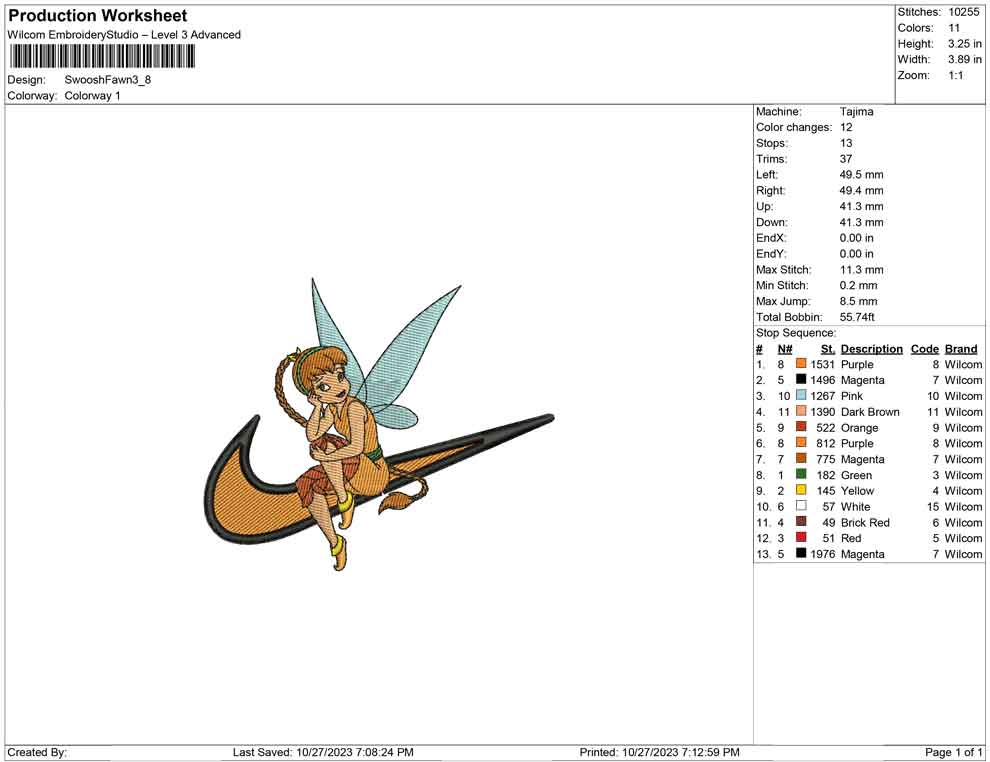Click the 'Printed: 10/27/2023 7:12:59 PM' text

tap(659, 752)
